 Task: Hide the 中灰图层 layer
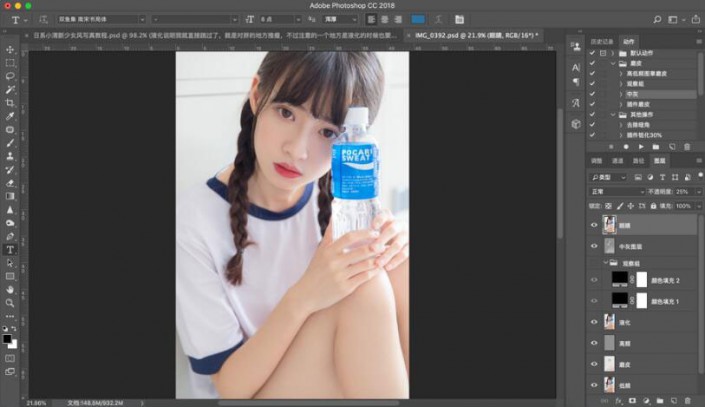click(594, 245)
